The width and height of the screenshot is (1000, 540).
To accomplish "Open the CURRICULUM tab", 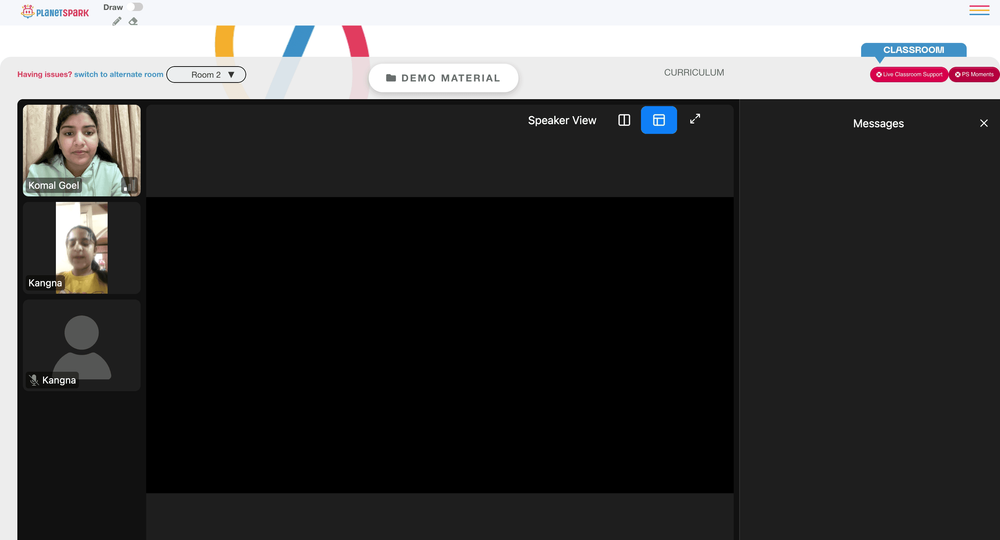I will (694, 73).
